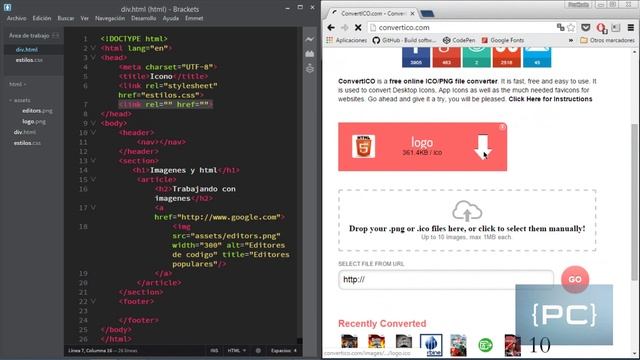Bookmark this page with the star icon
Screen dimensions: 640x360
[571, 27]
